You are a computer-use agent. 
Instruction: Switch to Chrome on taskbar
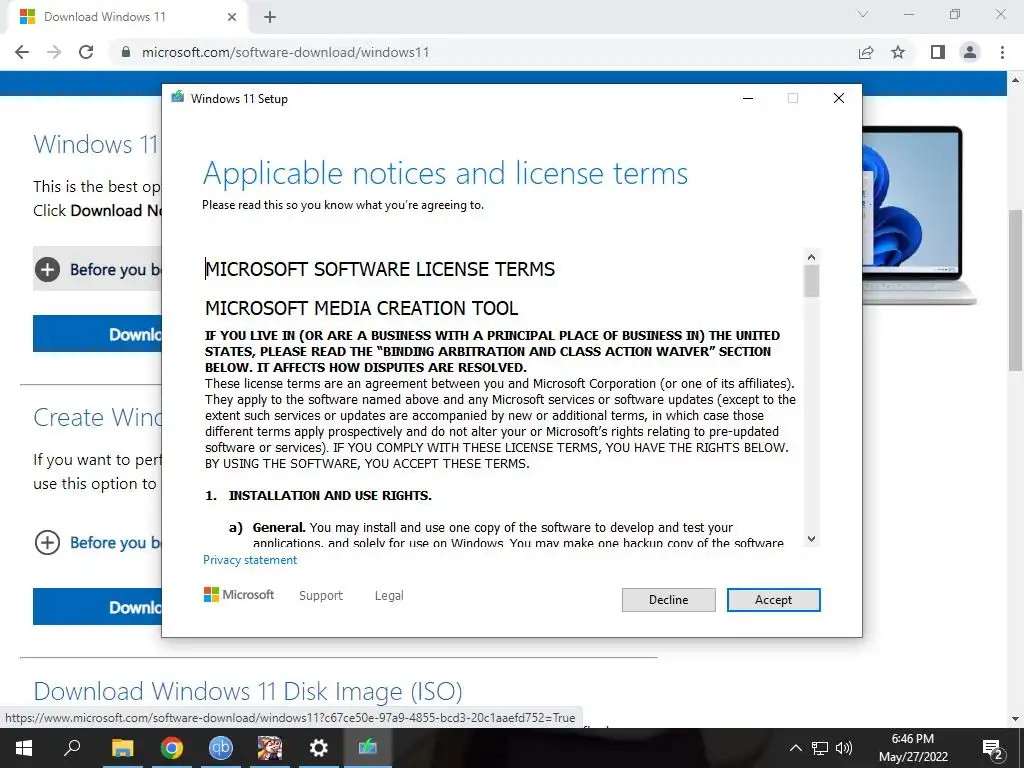(172, 748)
